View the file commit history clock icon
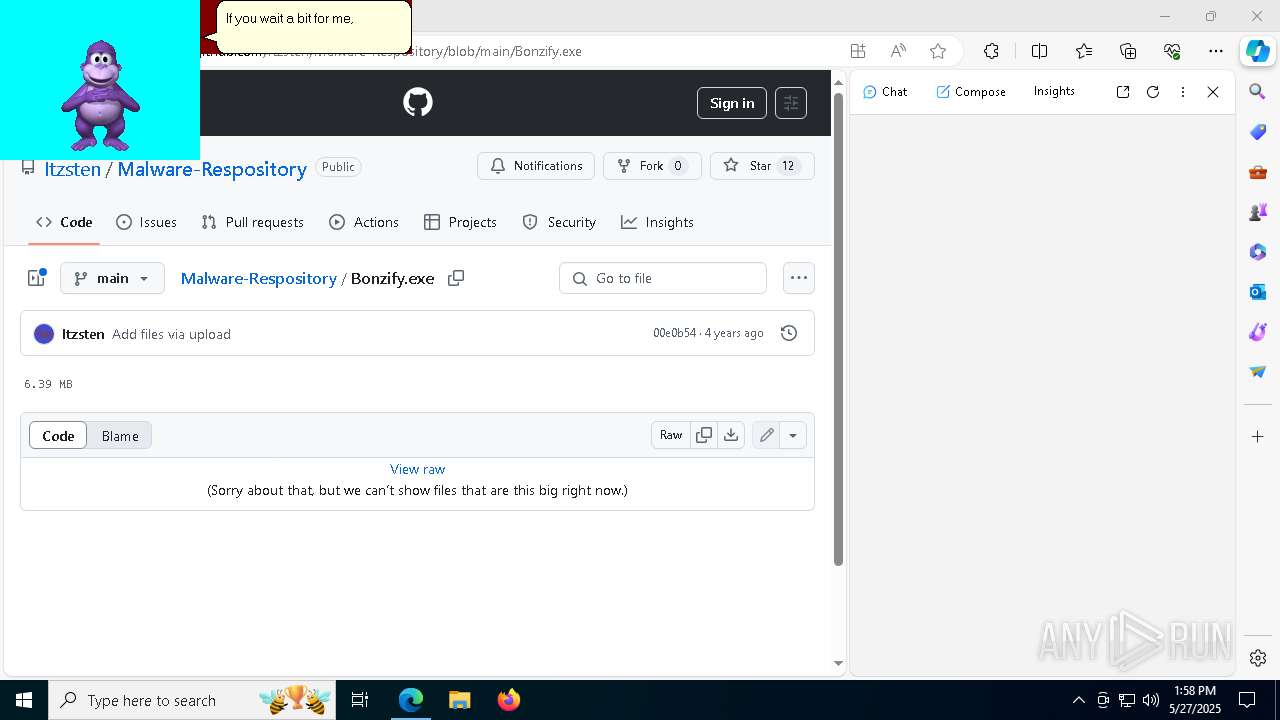1280x720 pixels. [x=789, y=333]
